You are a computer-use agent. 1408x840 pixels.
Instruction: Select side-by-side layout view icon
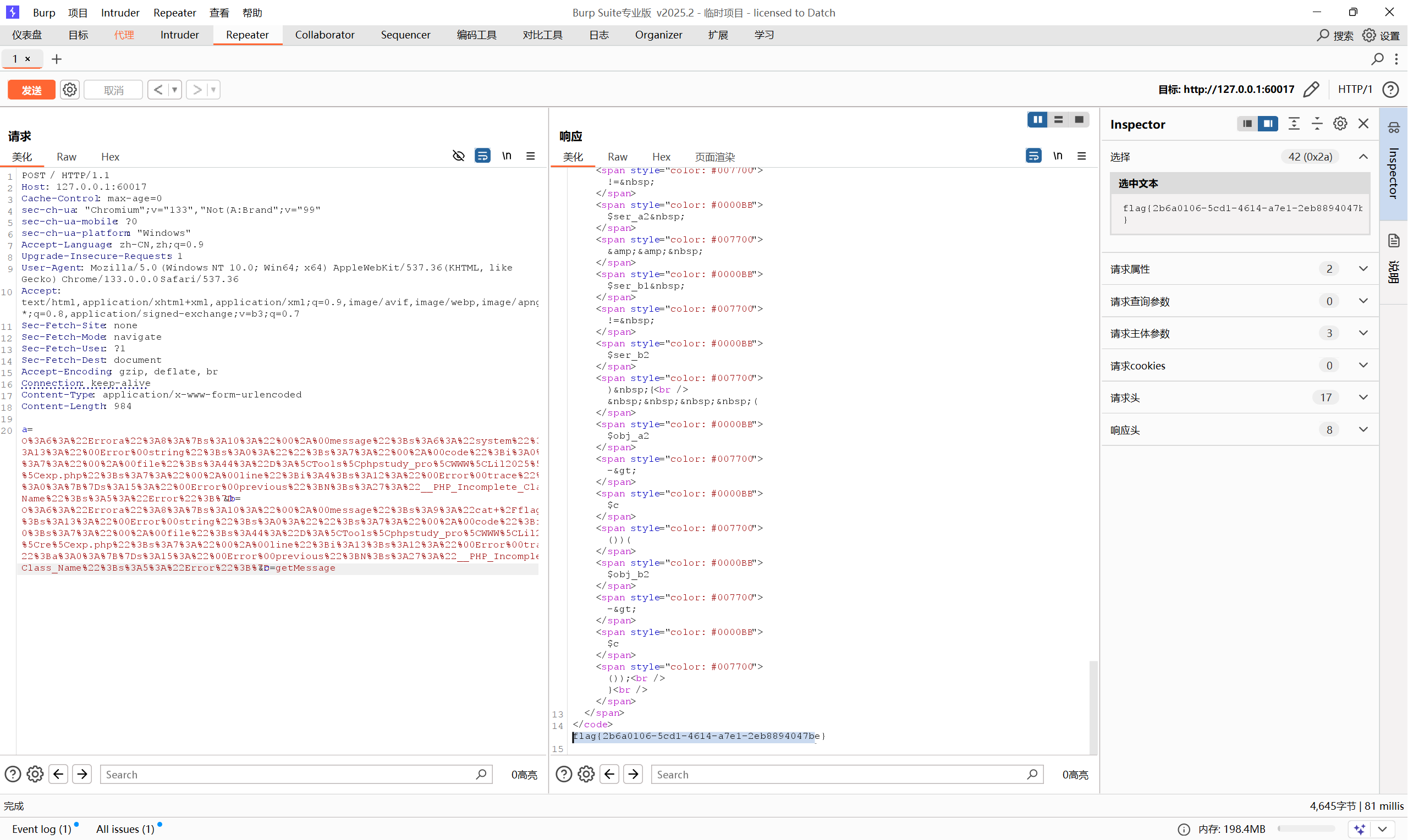pyautogui.click(x=1037, y=119)
